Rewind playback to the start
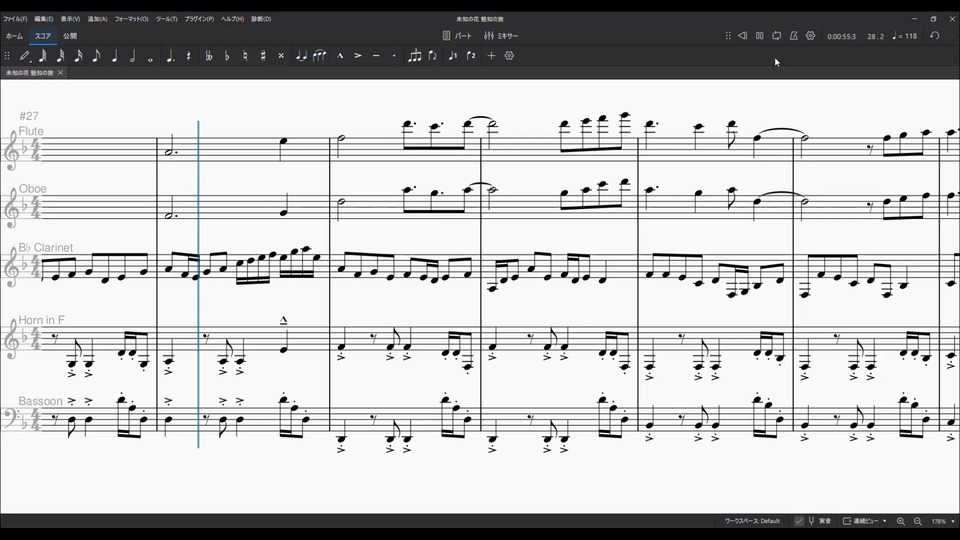The image size is (960, 540). 743,36
